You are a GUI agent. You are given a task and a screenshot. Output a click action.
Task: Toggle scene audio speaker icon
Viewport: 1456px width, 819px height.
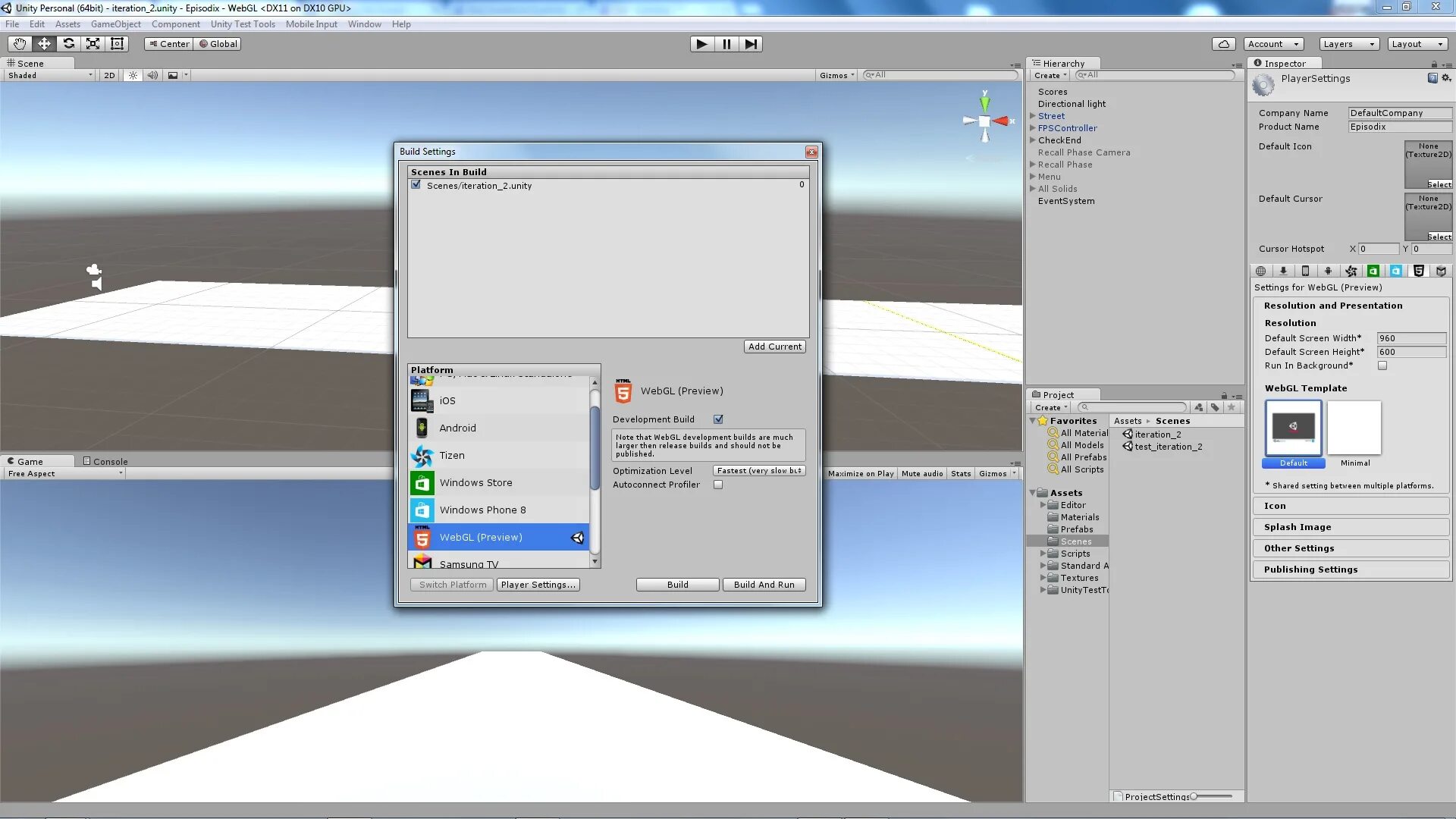coord(152,75)
